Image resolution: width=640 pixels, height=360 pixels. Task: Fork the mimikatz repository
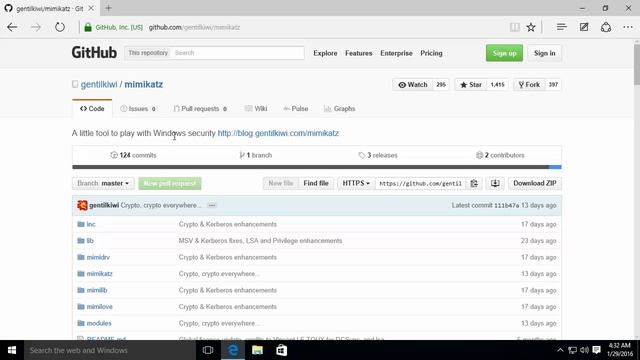[x=529, y=84]
